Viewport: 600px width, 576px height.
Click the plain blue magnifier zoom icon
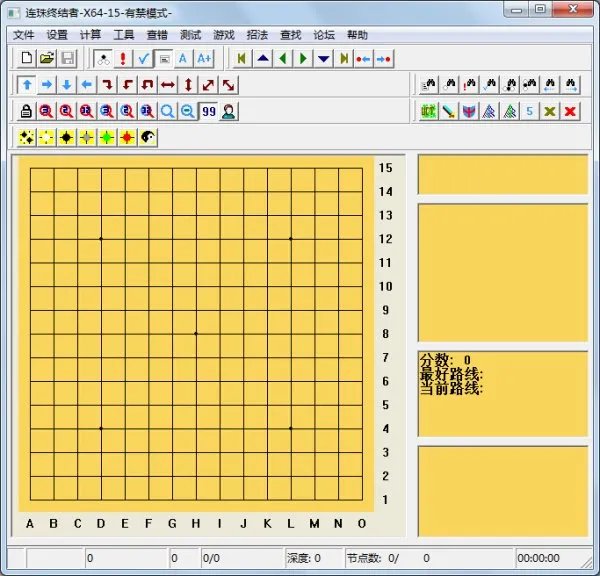[167, 111]
